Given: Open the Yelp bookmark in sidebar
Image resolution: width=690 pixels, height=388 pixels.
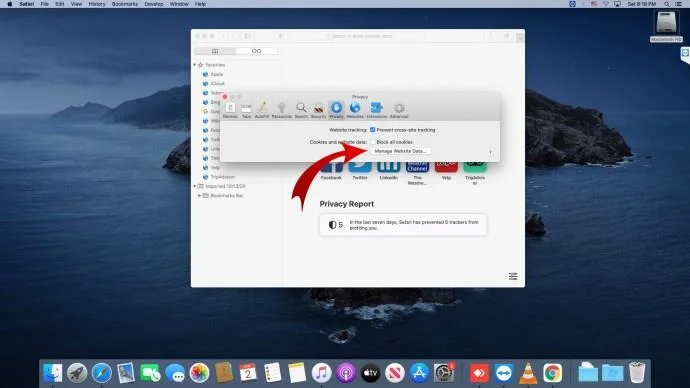Looking at the screenshot, I should [211, 168].
